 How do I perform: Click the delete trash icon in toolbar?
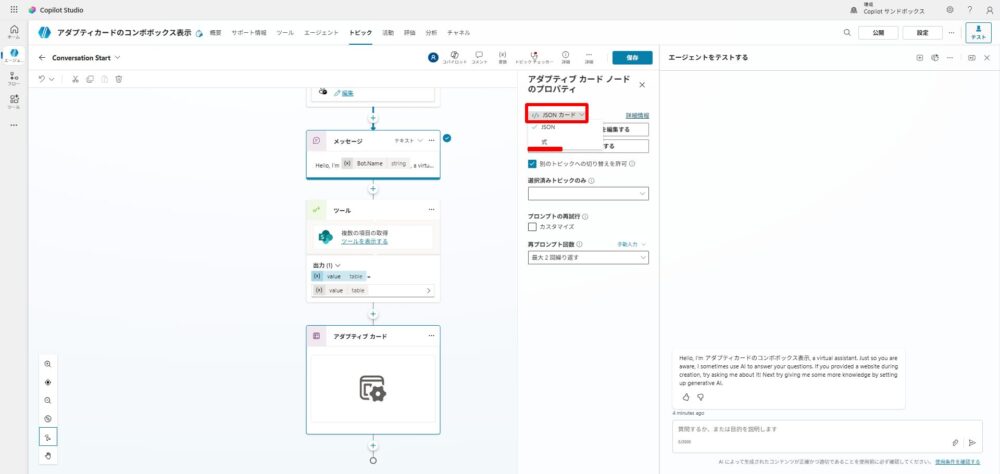119,78
